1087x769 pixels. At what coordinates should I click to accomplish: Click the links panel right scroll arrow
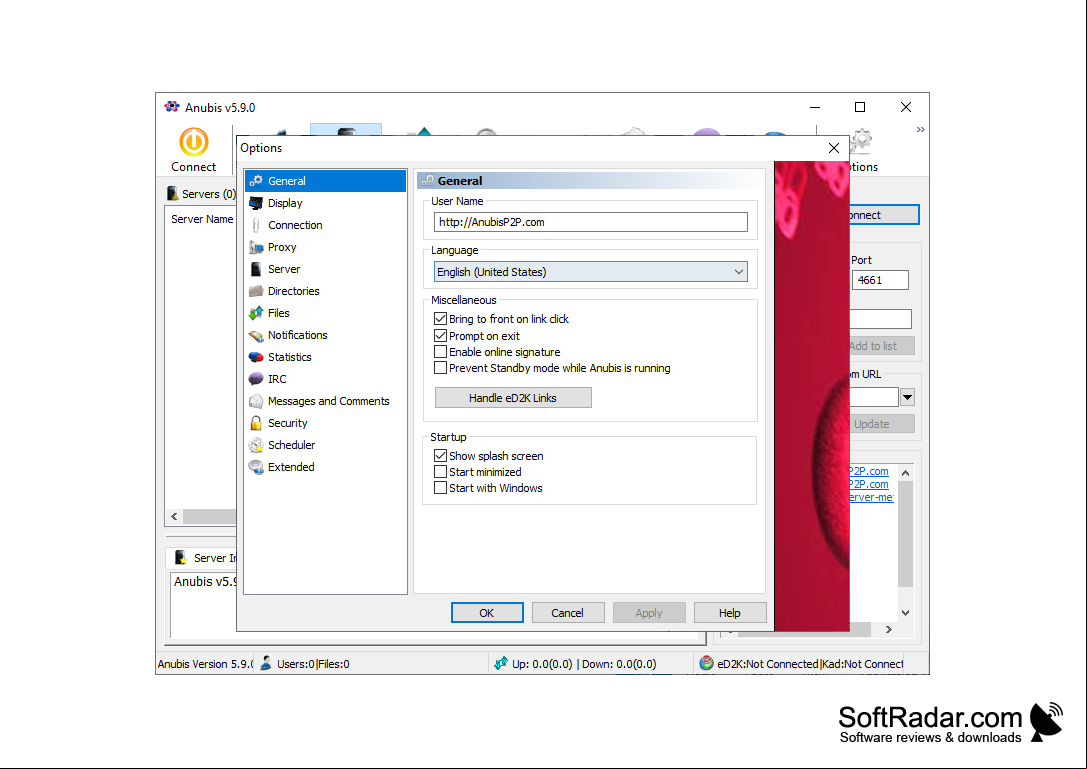[889, 630]
